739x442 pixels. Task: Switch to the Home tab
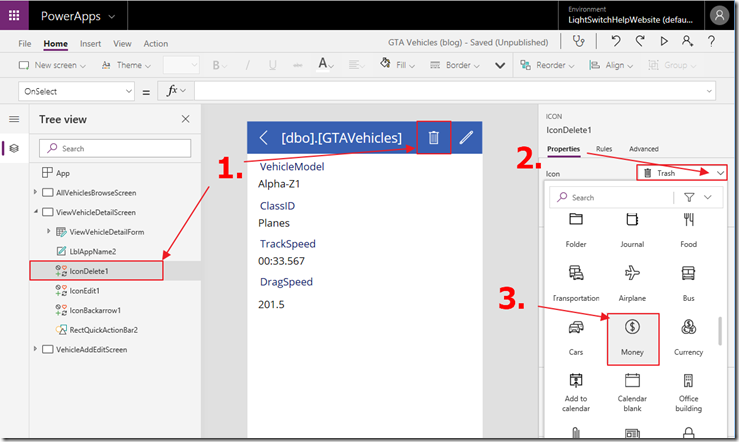pos(56,43)
